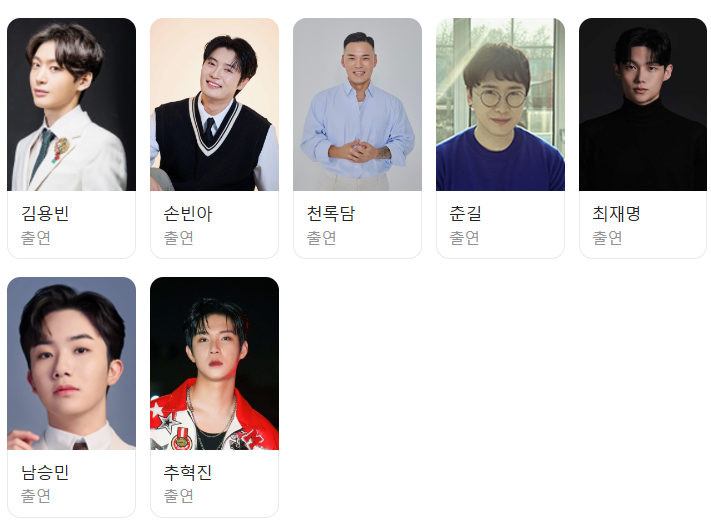Open 김용빈 profile photo
This screenshot has height=529, width=711.
(72, 104)
